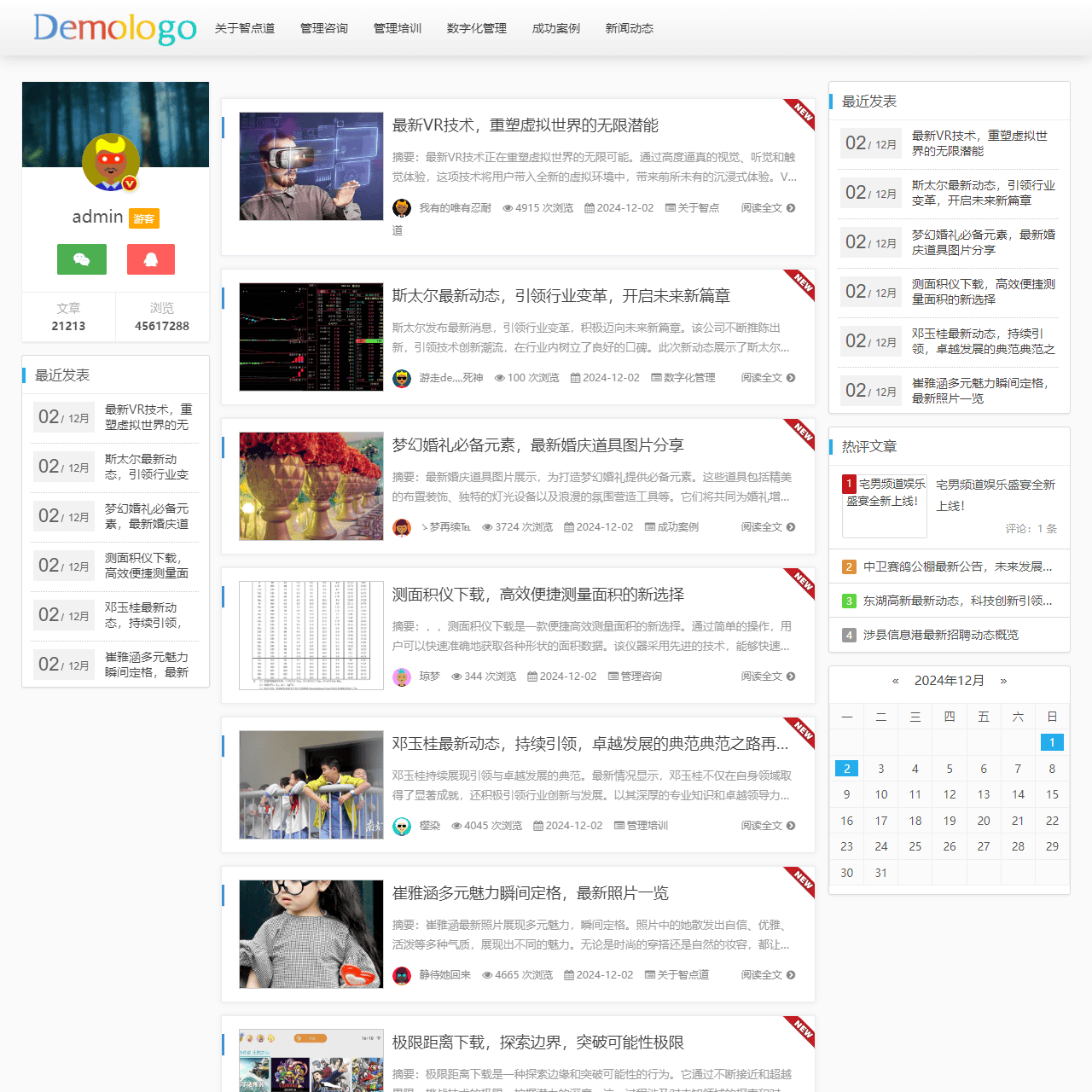Screen dimensions: 1092x1092
Task: Open 管理培训 navigation menu
Action: [x=398, y=28]
